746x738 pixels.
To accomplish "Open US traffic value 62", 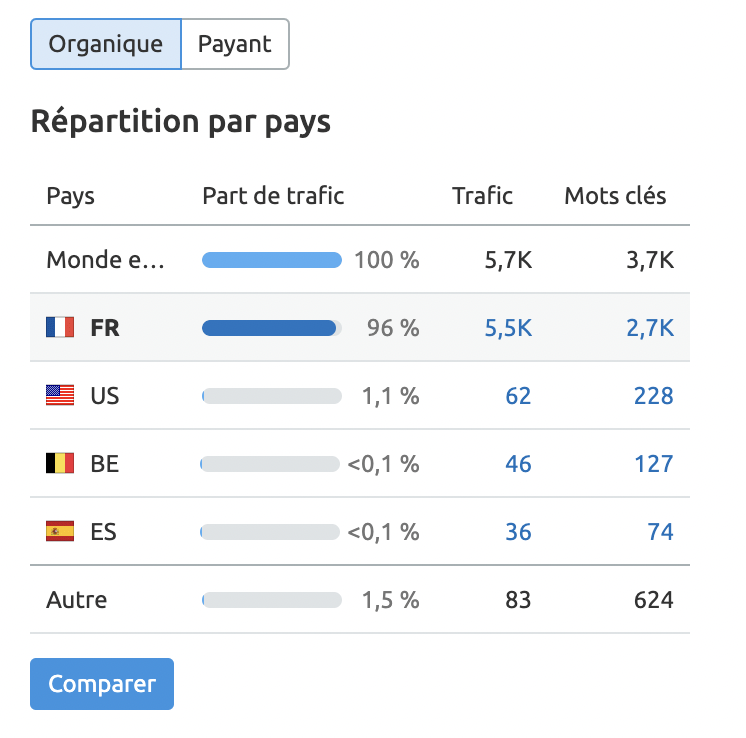I will 518,396.
